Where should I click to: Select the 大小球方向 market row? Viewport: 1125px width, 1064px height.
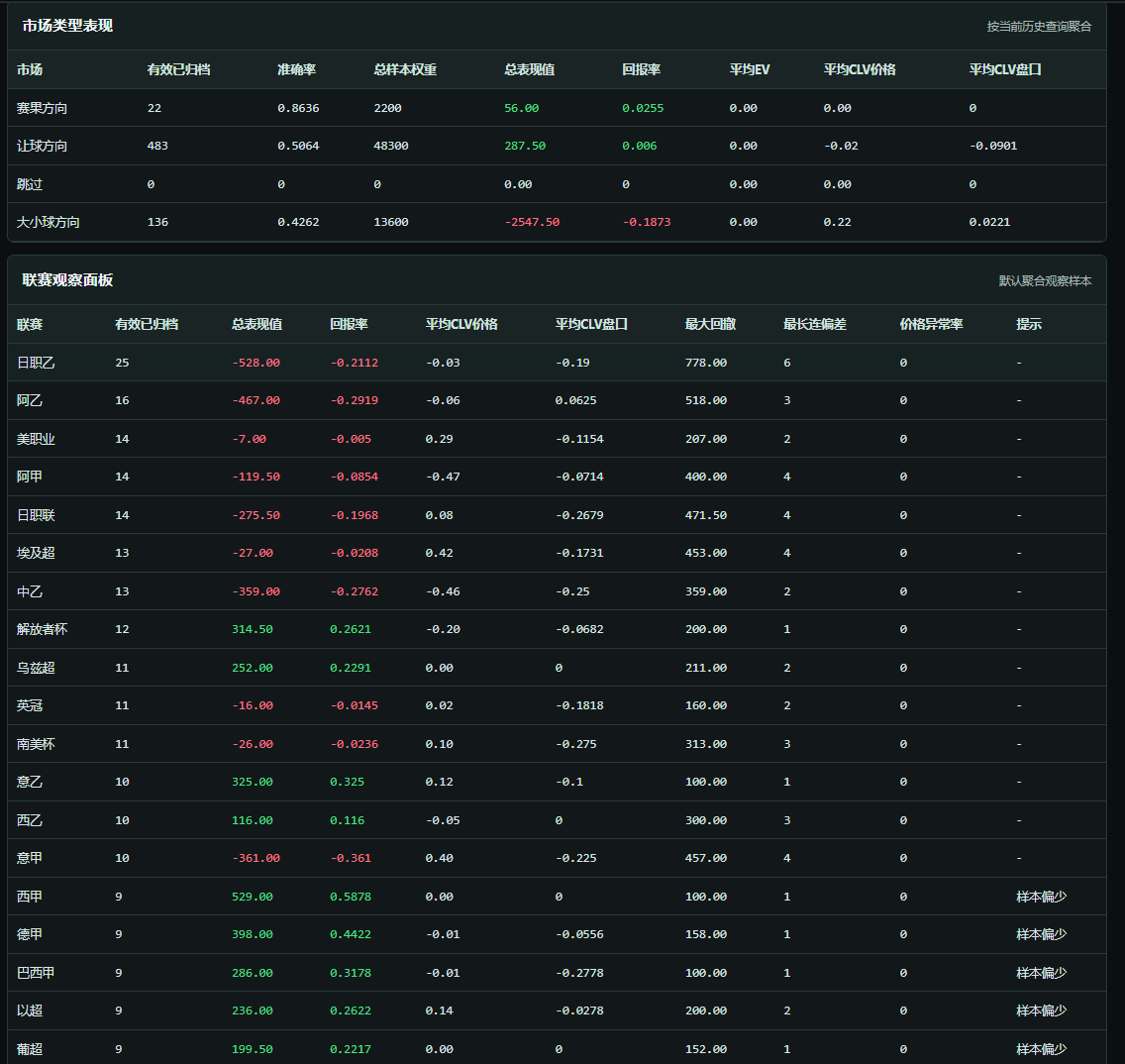[x=49, y=222]
